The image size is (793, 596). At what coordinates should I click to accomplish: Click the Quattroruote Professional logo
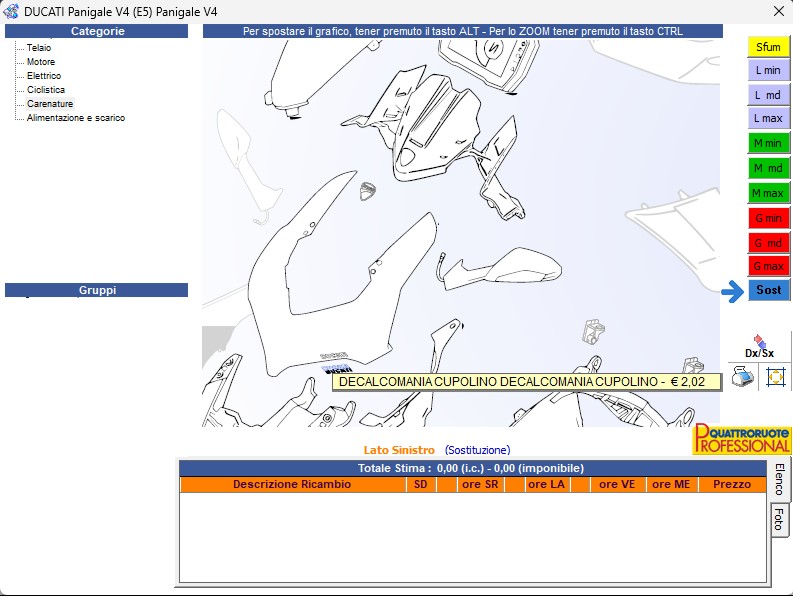pos(741,439)
